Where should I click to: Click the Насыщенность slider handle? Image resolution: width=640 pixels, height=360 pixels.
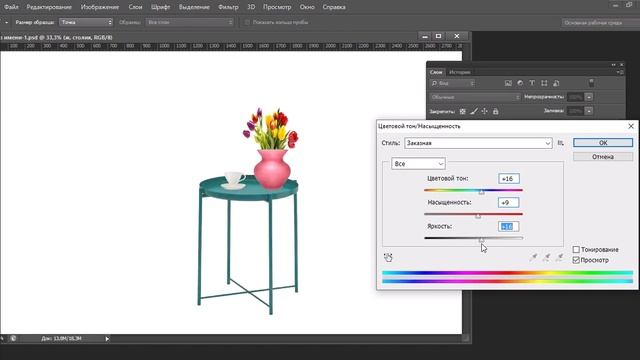[478, 216]
